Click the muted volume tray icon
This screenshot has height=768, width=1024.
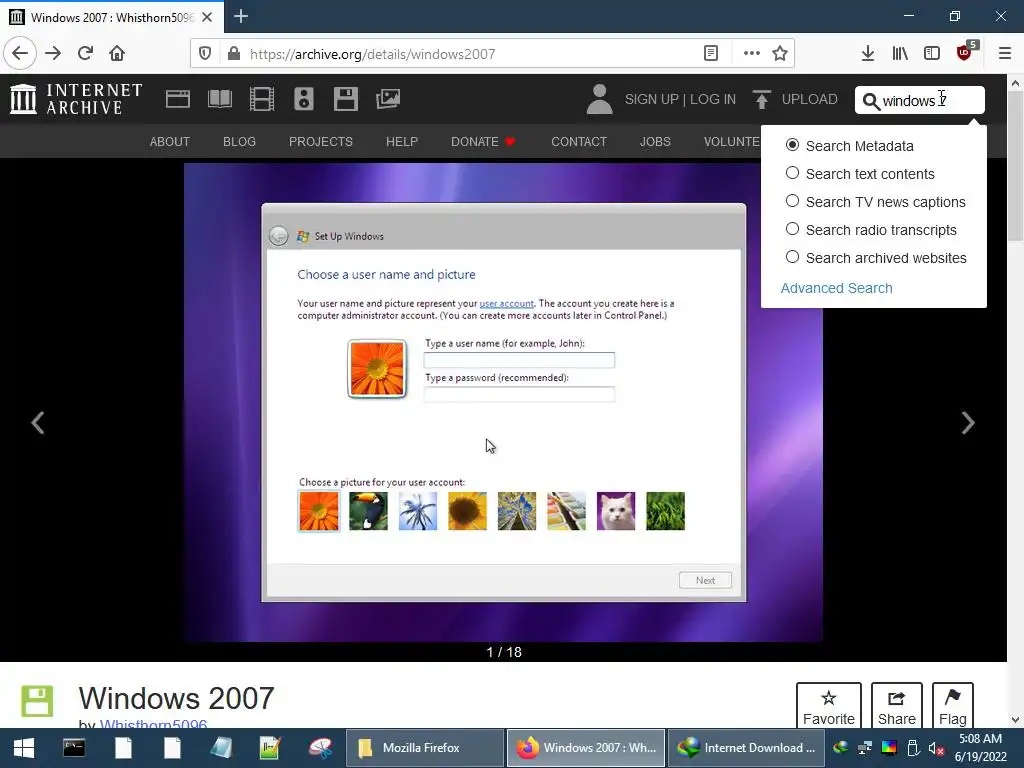[x=936, y=748]
